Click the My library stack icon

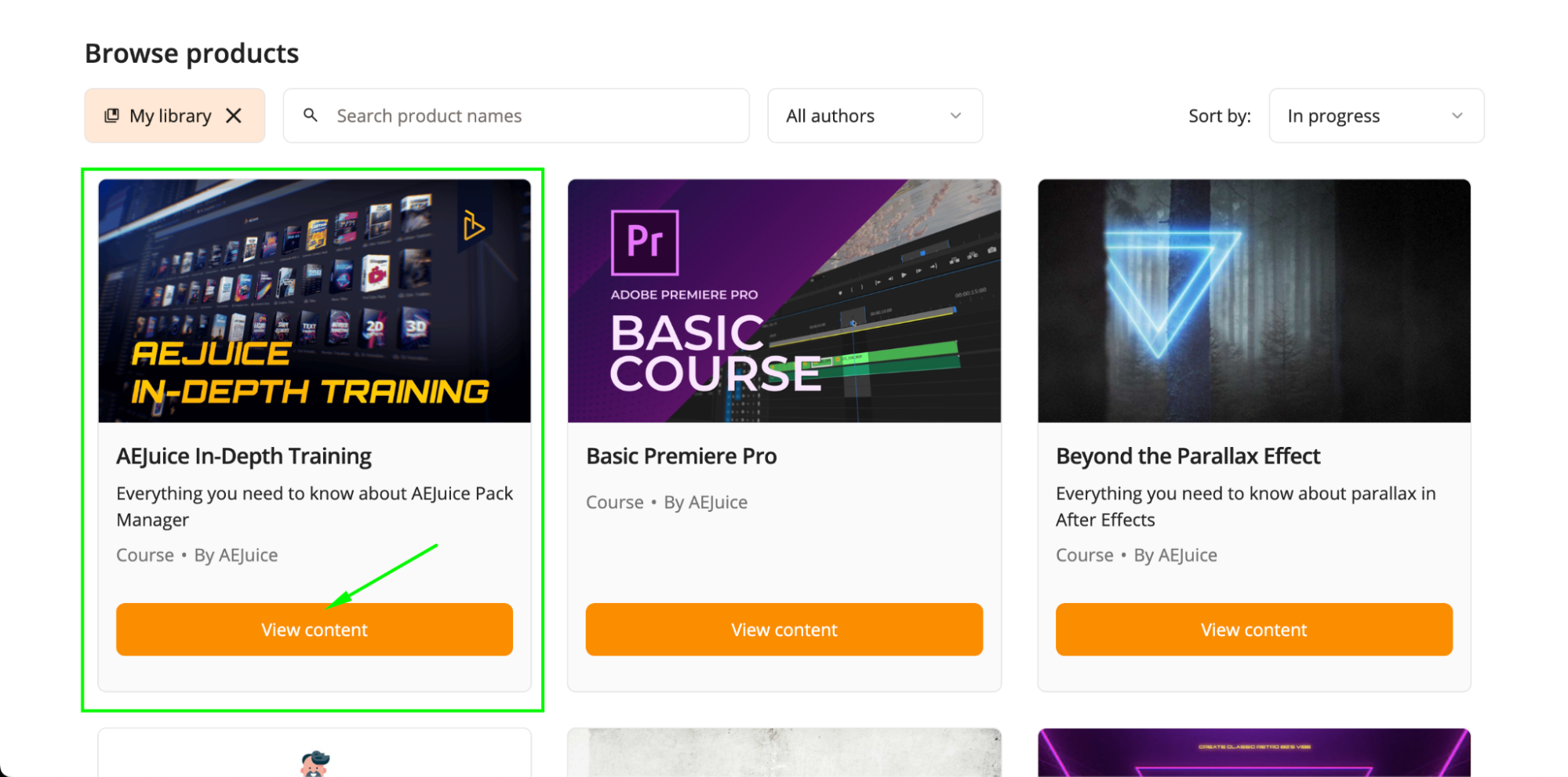click(x=112, y=116)
